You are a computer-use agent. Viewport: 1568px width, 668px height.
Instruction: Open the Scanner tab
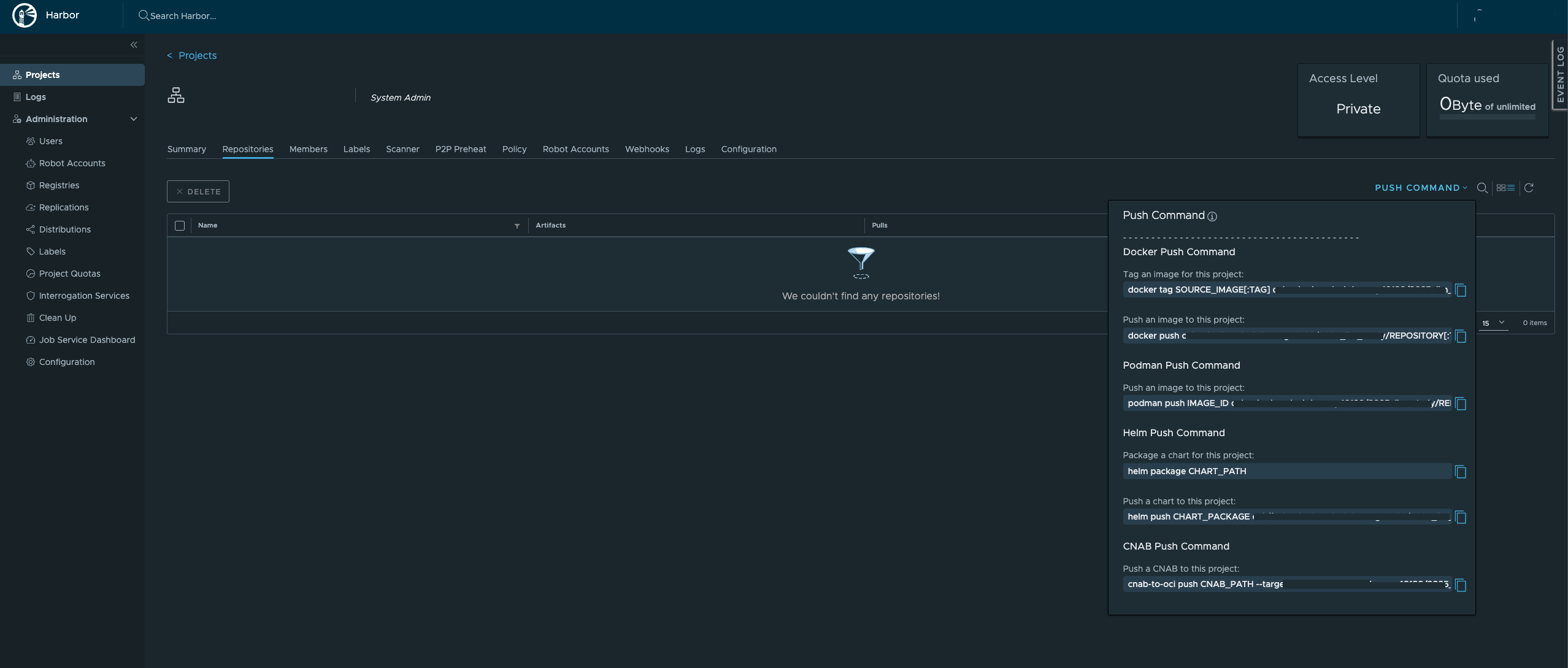[x=402, y=149]
